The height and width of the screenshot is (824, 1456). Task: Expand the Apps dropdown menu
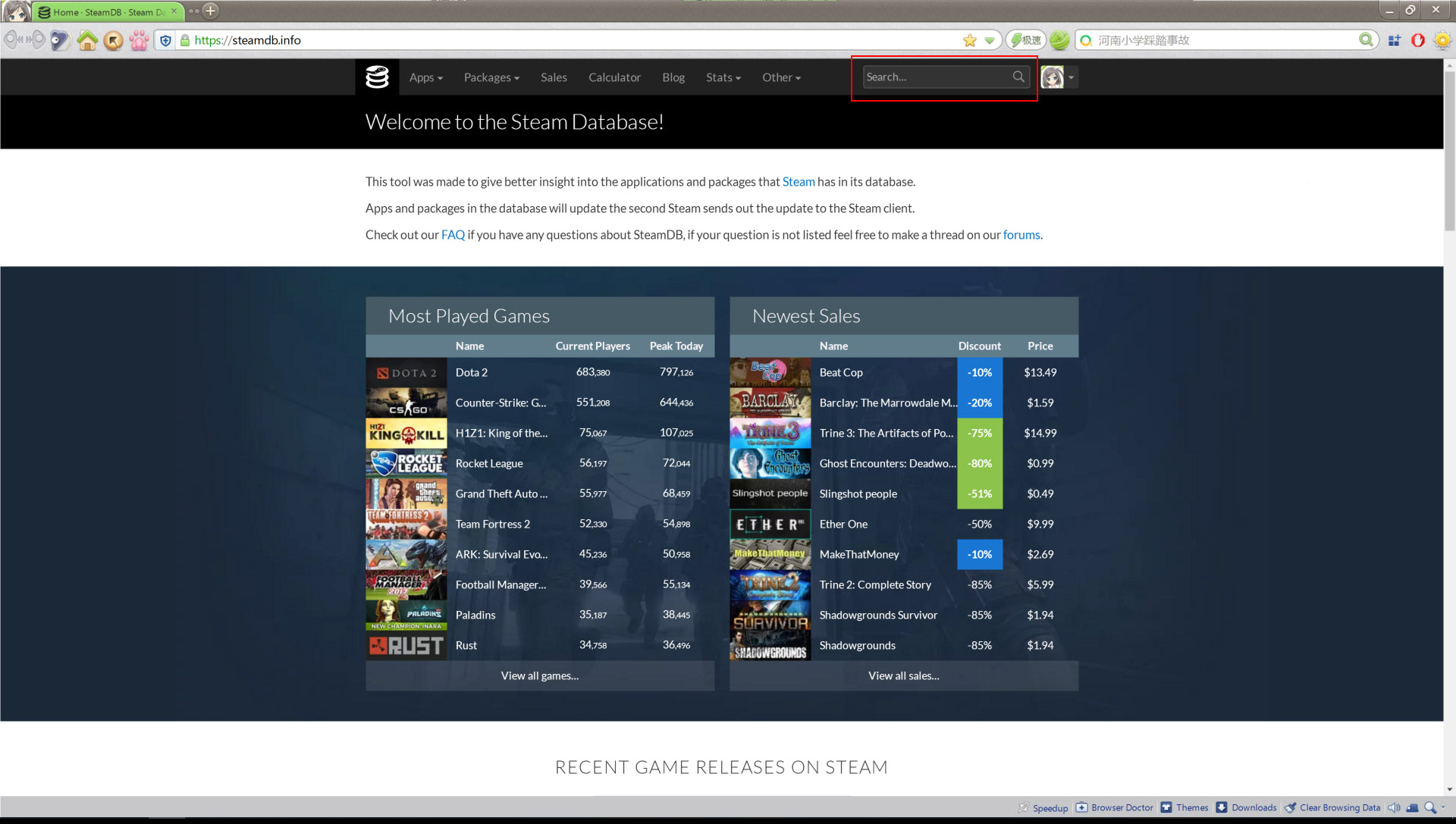coord(425,77)
